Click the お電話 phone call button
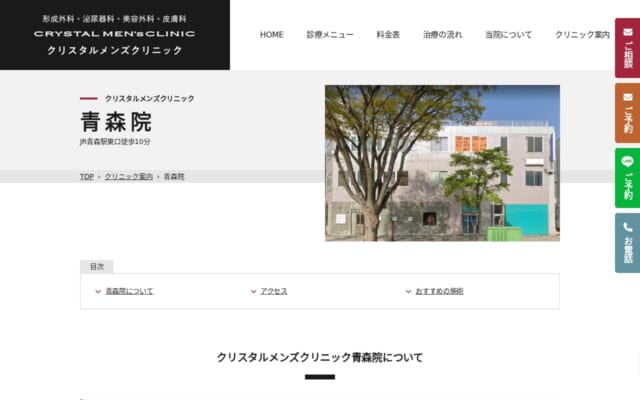The height and width of the screenshot is (400, 640). [x=627, y=242]
